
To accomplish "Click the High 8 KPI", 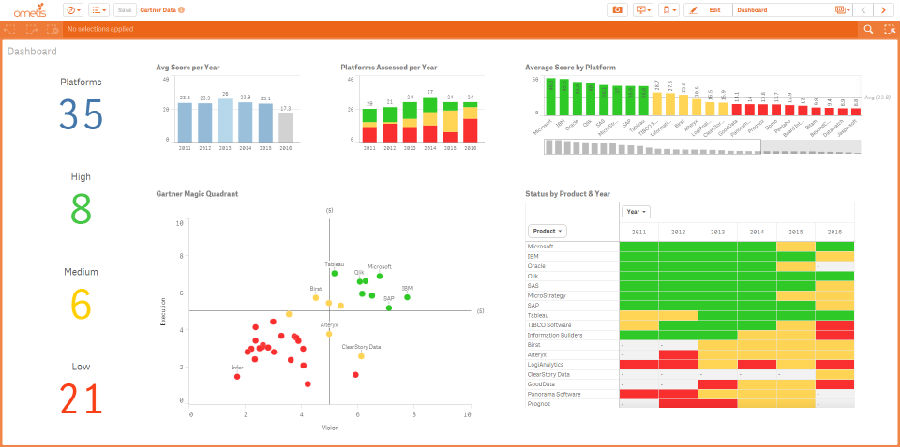I will click(x=81, y=199).
